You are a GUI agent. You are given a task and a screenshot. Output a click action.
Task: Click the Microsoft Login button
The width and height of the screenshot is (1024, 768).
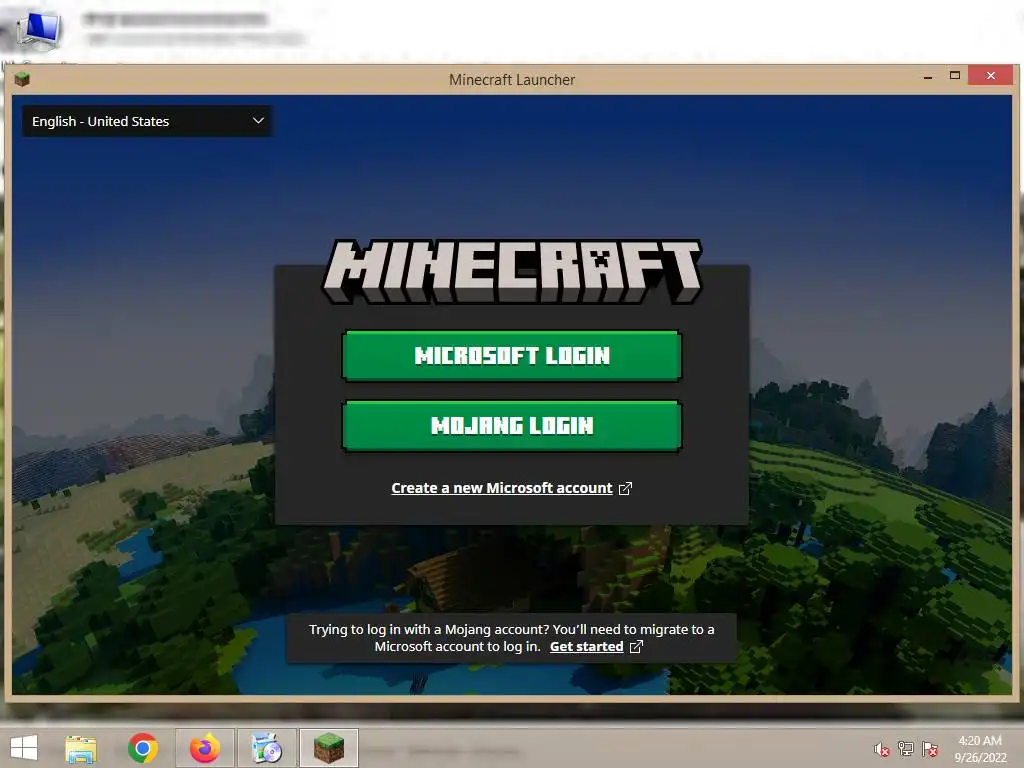click(511, 355)
